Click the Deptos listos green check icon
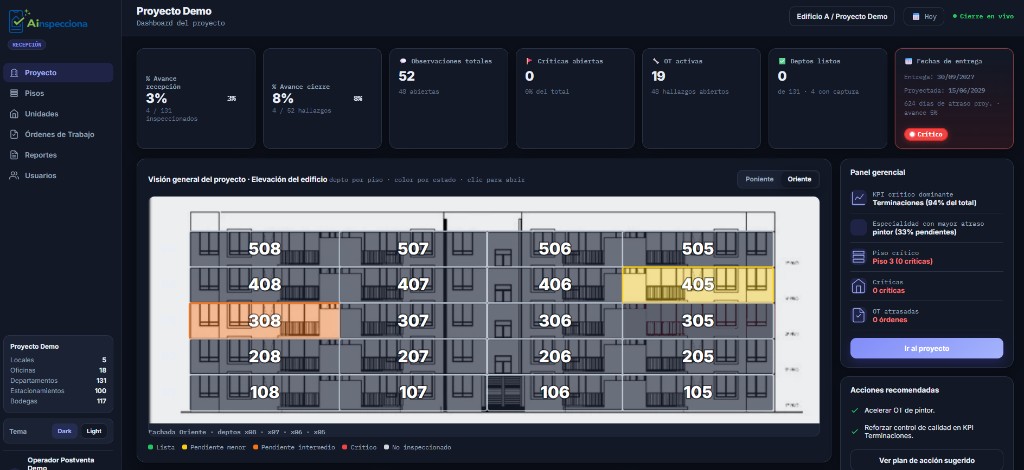This screenshot has width=1024, height=470. pos(782,61)
